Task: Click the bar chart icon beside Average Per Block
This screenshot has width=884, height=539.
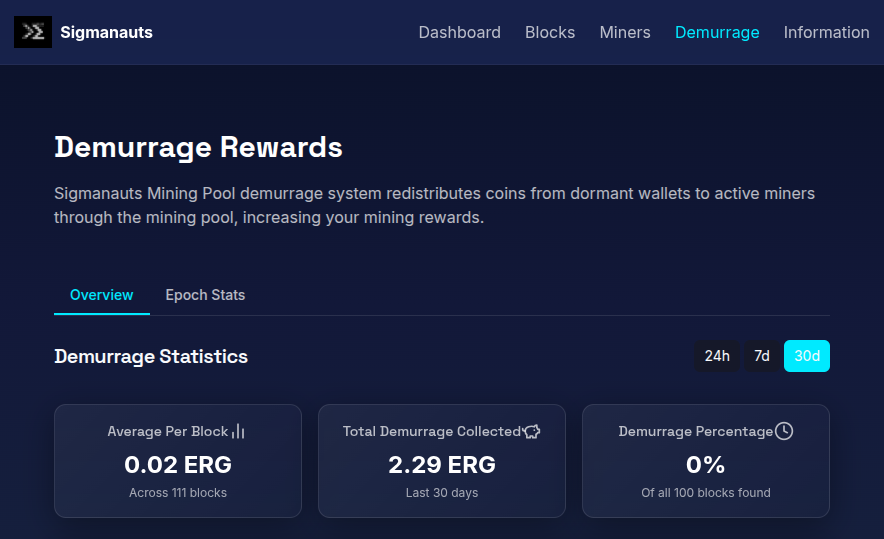Action: coord(238,431)
